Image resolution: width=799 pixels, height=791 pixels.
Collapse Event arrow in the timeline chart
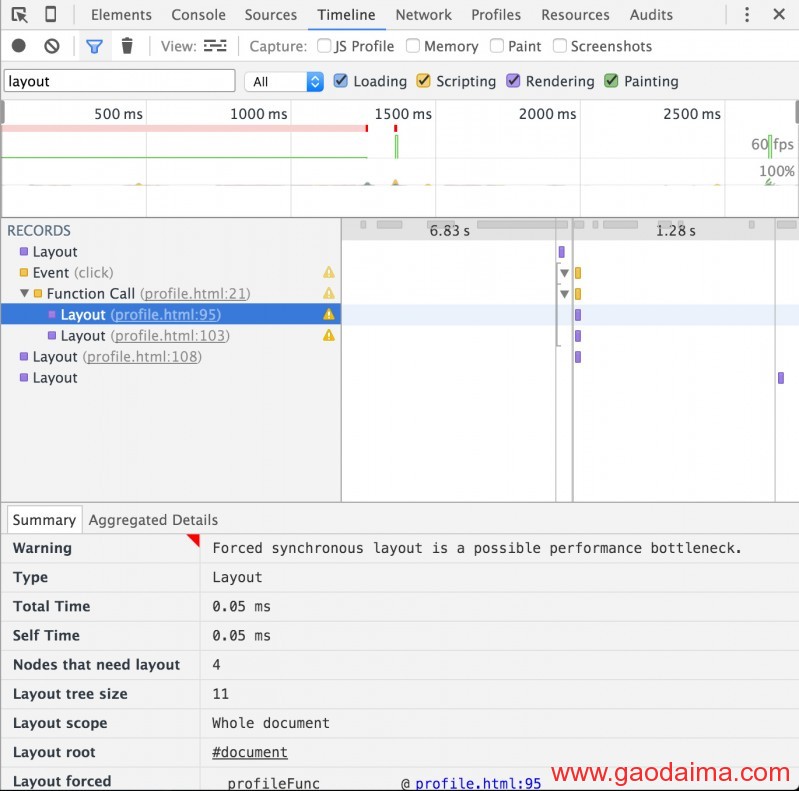tap(564, 273)
